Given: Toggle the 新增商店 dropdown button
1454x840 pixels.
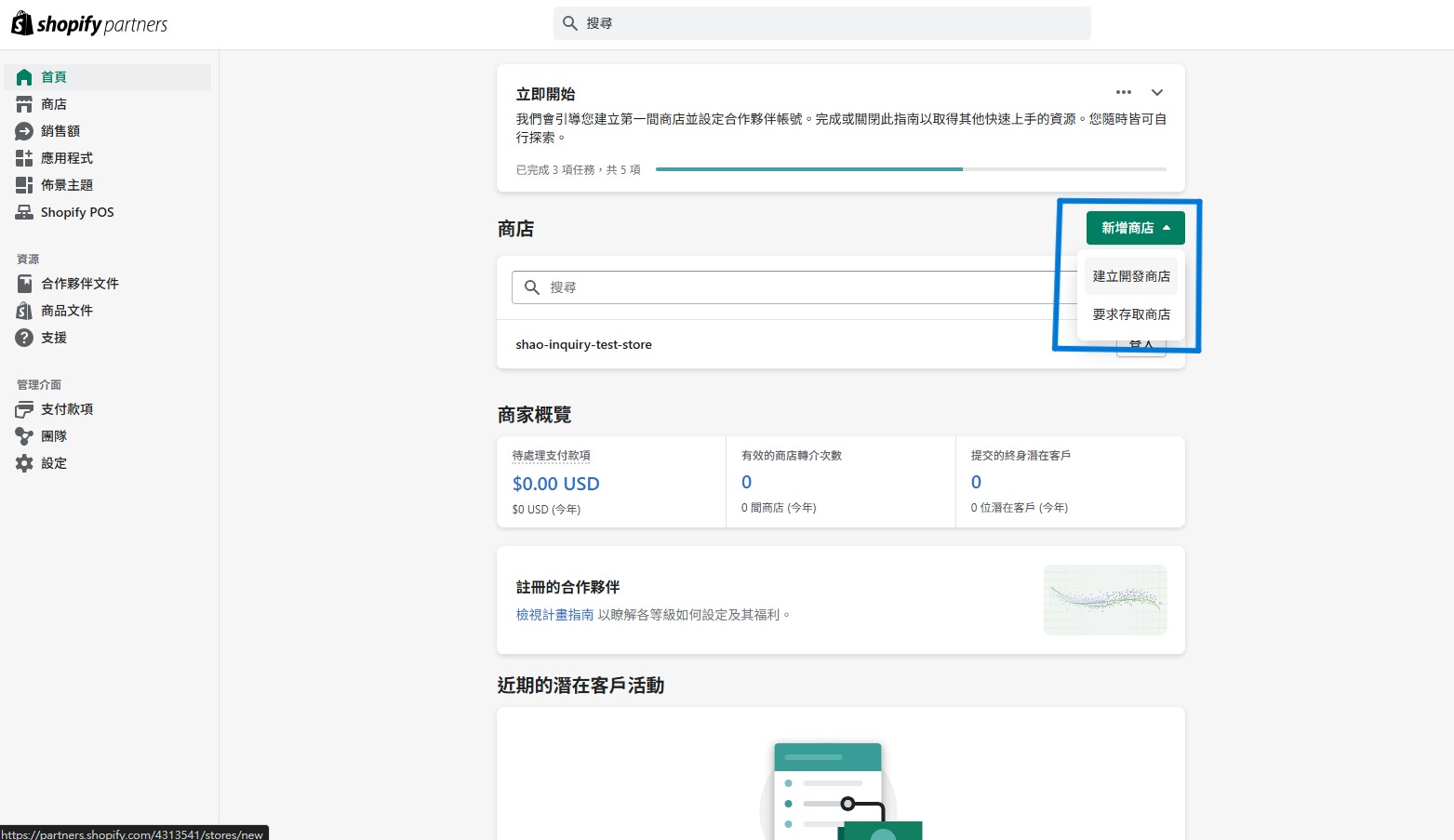Looking at the screenshot, I should tap(1136, 228).
